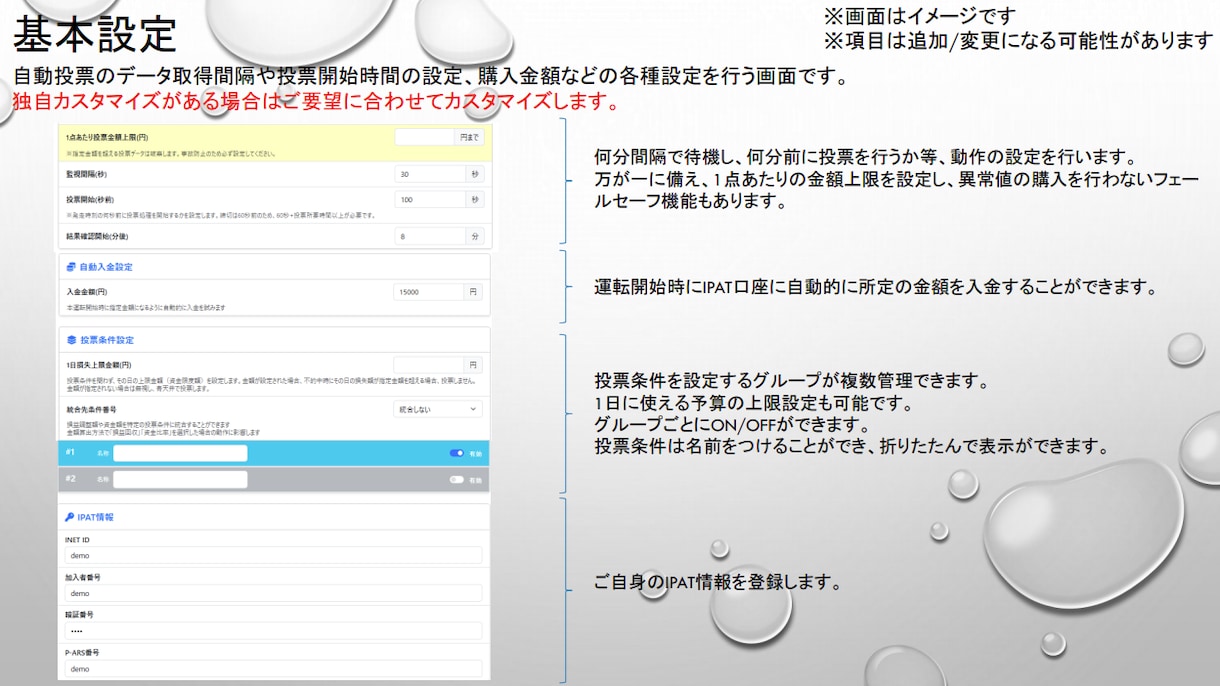1220x686 pixels.
Task: Expand the #2 condition row
Action: pos(273,480)
